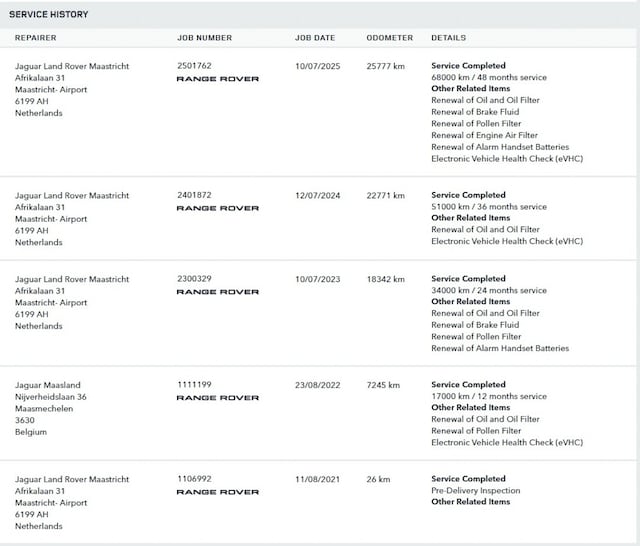Select the DETAILS column header
Image resolution: width=640 pixels, height=546 pixels.
[x=448, y=38]
